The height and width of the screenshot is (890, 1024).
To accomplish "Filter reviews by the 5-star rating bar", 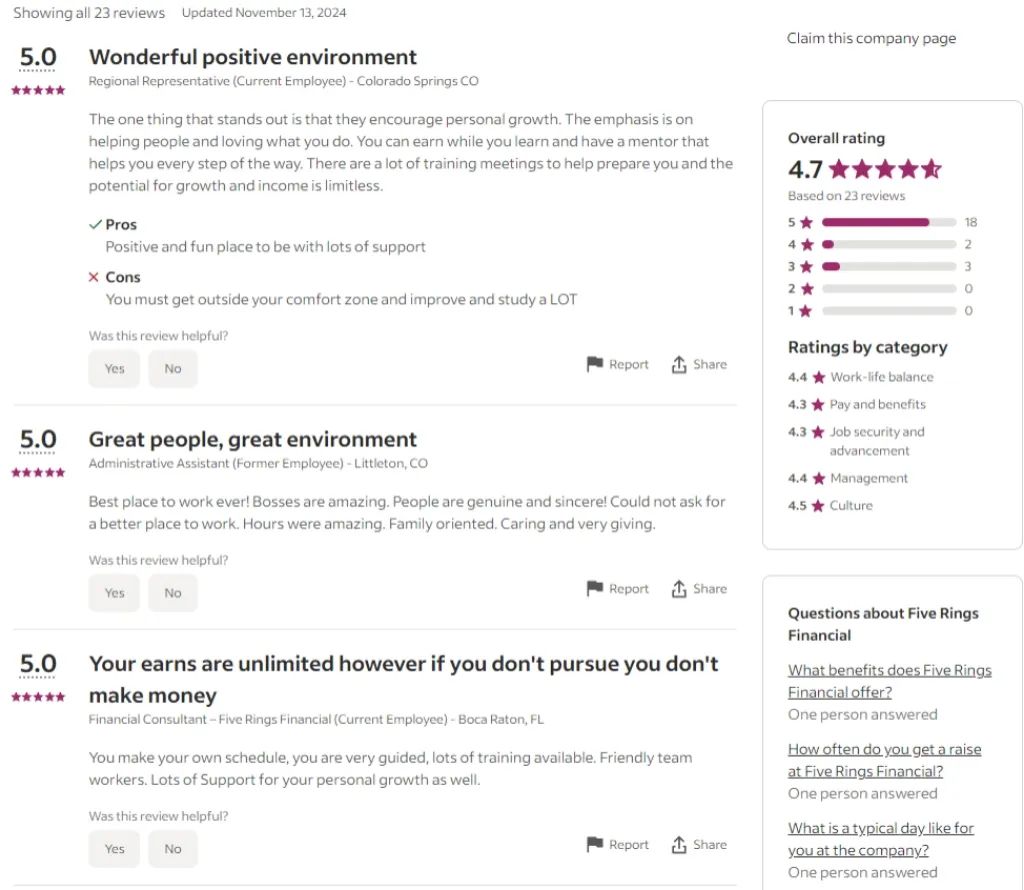I will (x=889, y=222).
